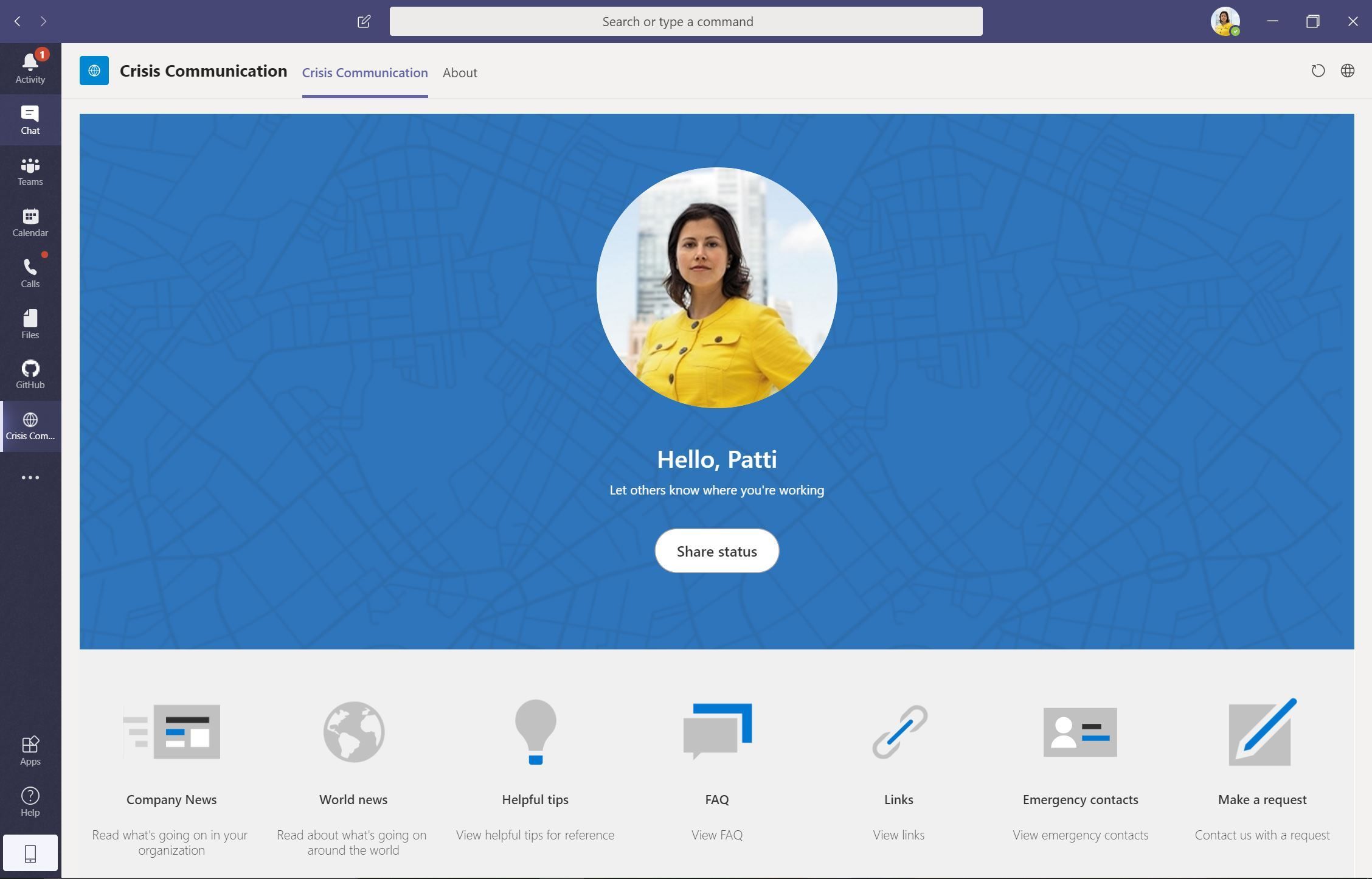Open the Activity notifications bell
This screenshot has width=1372, height=879.
[30, 66]
